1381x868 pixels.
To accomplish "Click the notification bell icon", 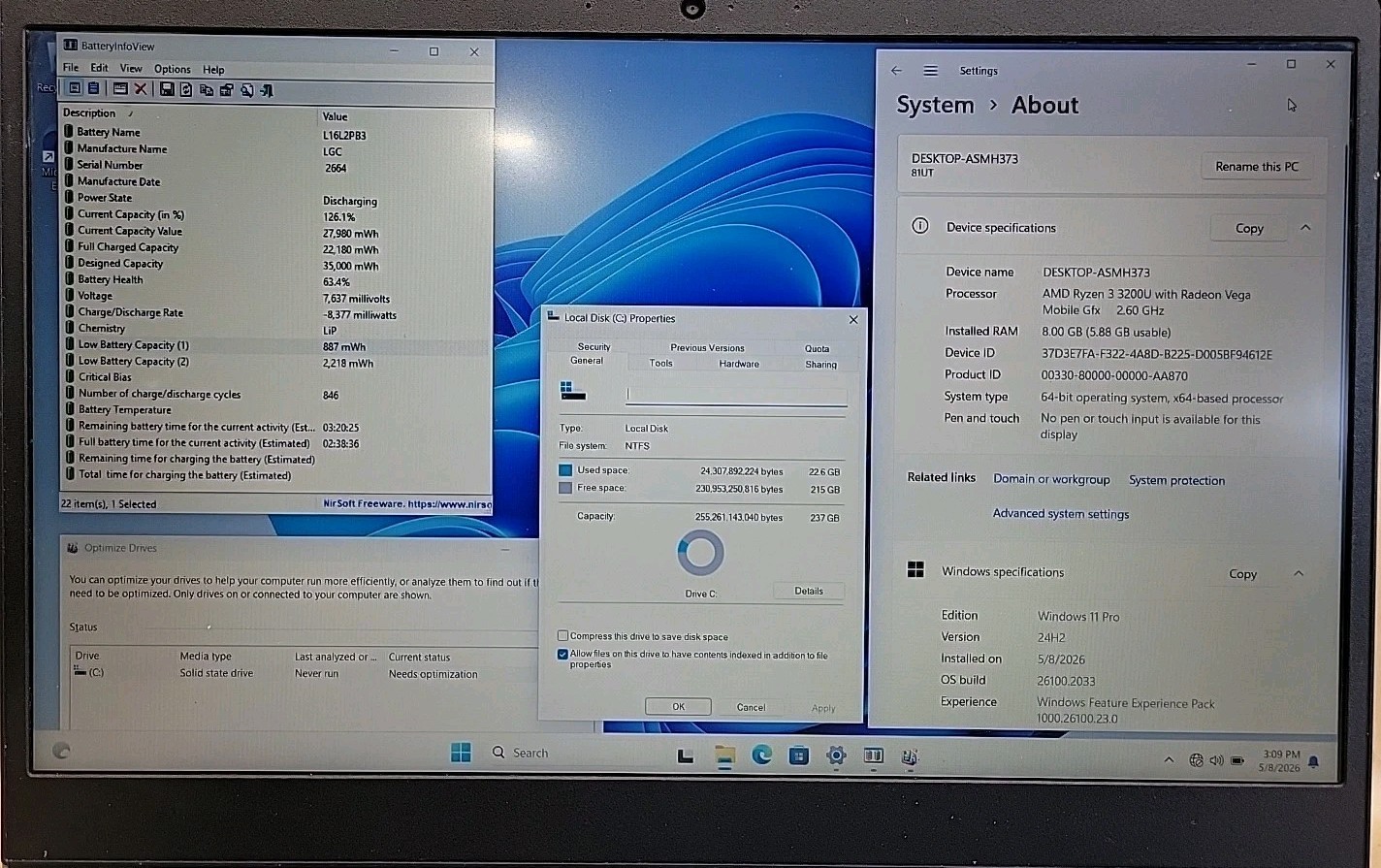I will point(1313,762).
